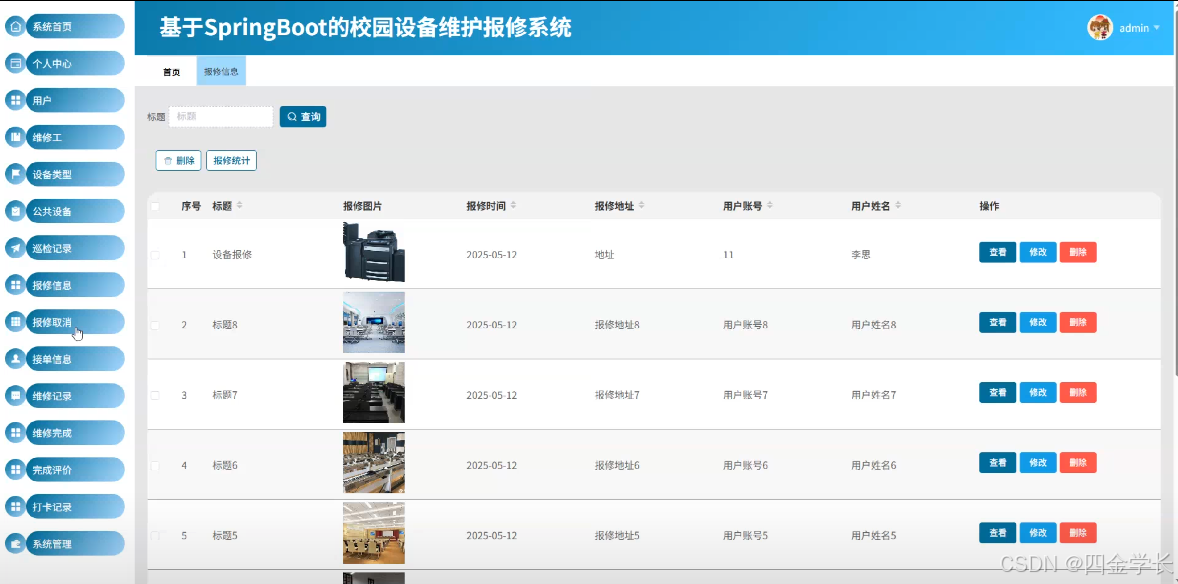Toggle the select-all checkbox in the header
This screenshot has height=584, width=1178.
(155, 206)
